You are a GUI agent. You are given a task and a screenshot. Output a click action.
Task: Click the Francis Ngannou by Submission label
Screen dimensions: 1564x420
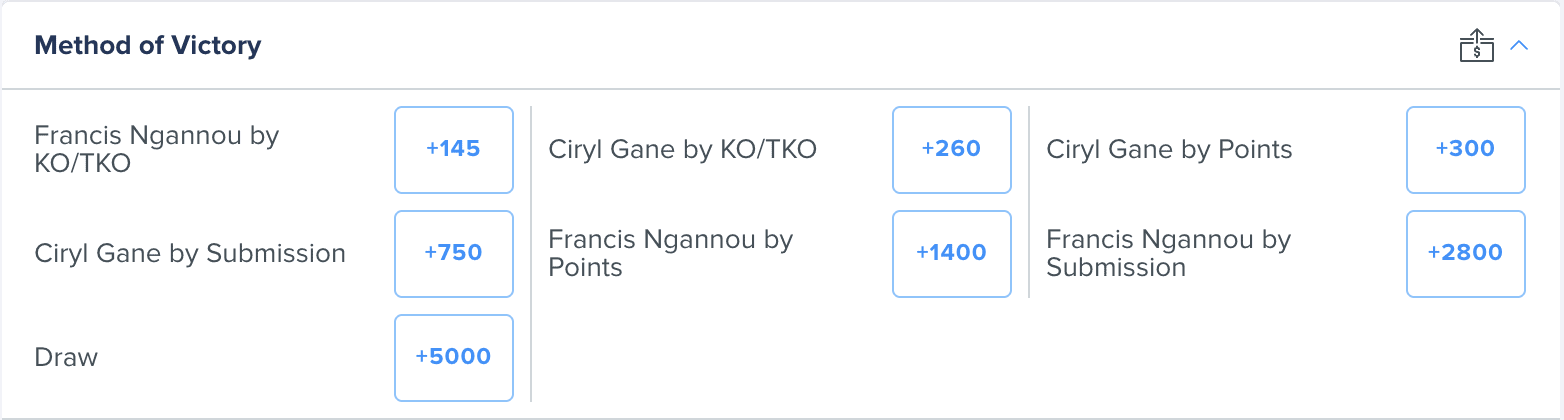(1169, 254)
